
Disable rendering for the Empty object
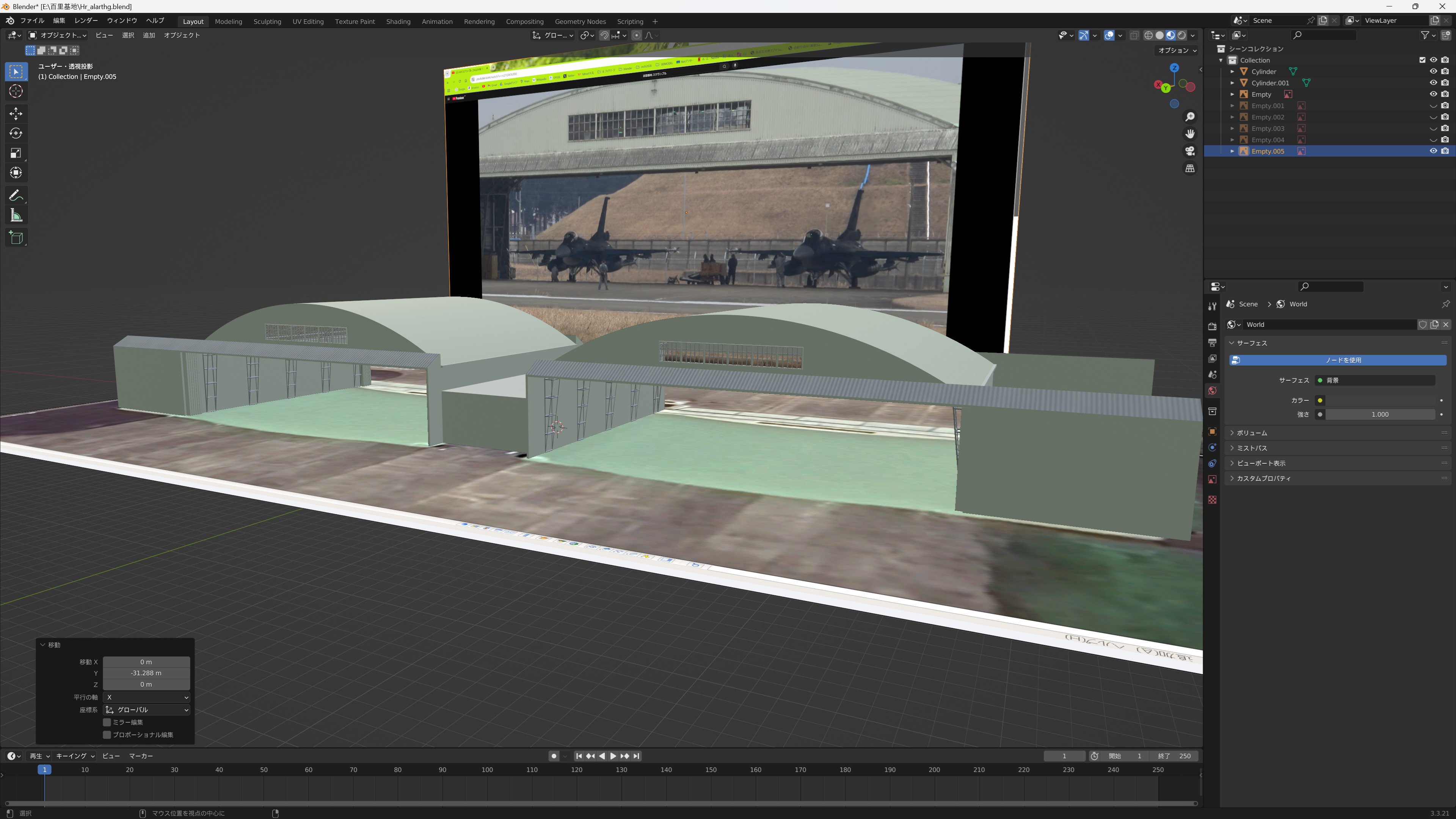[x=1445, y=94]
